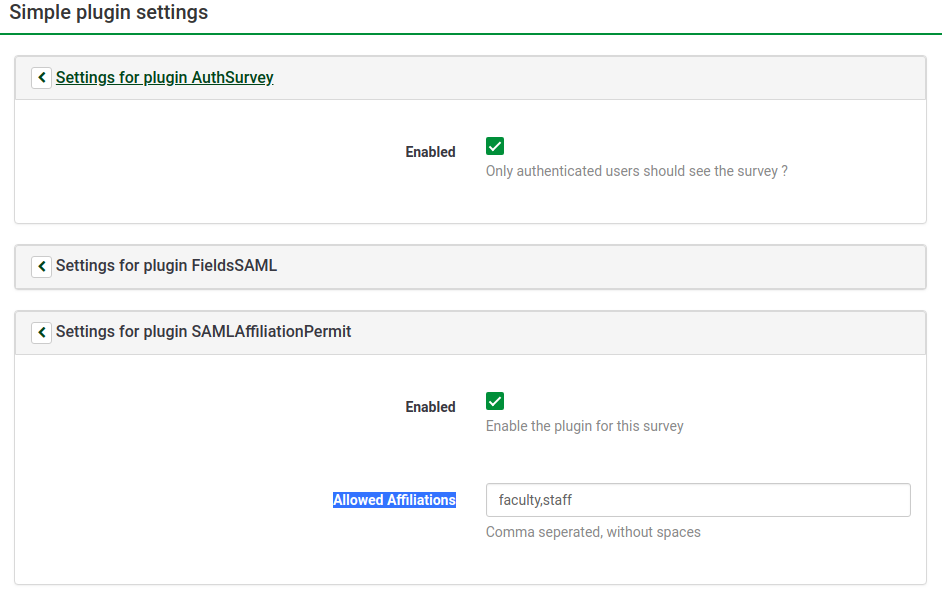Viewport: 943px width, 594px height.
Task: Disable the SAMLAffiliationPermit Enabled checkbox
Action: pos(495,401)
